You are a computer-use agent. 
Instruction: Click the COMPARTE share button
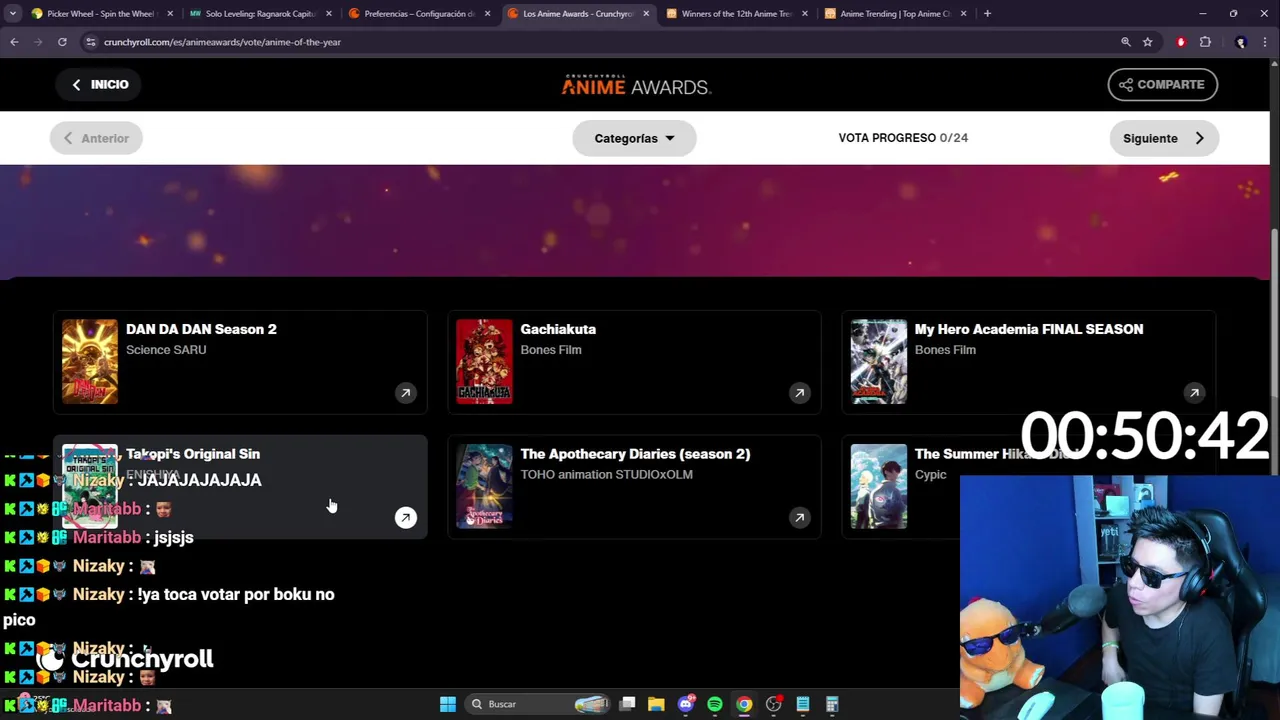coord(1162,85)
